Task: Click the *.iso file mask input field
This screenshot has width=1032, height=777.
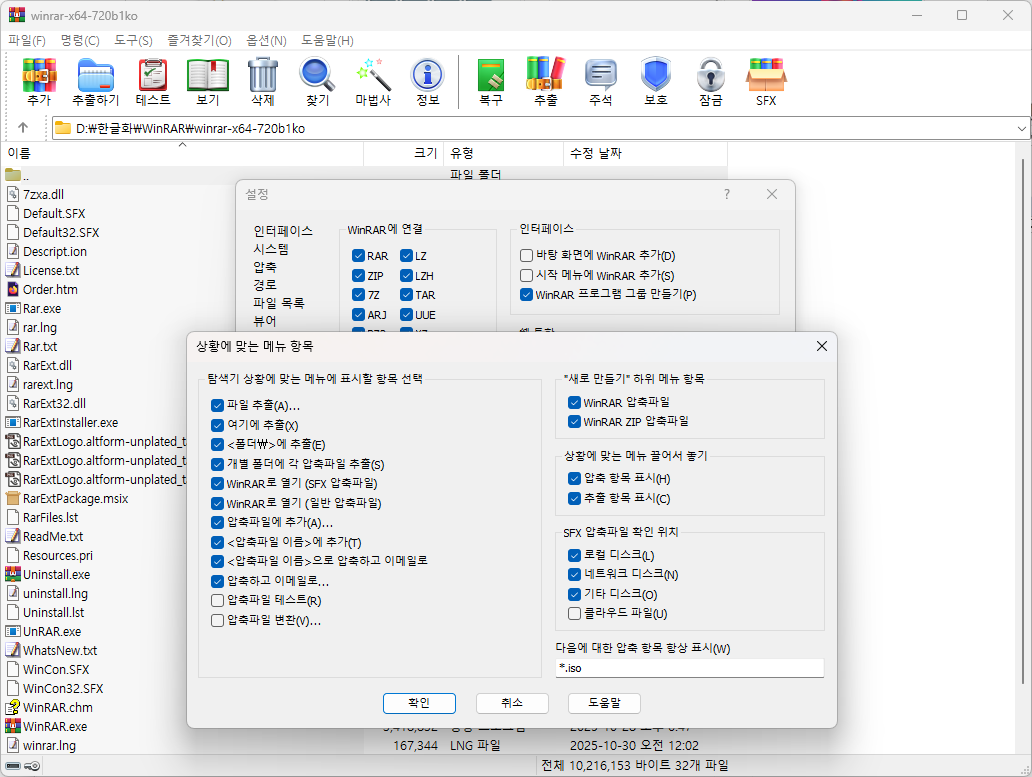Action: [x=690, y=668]
